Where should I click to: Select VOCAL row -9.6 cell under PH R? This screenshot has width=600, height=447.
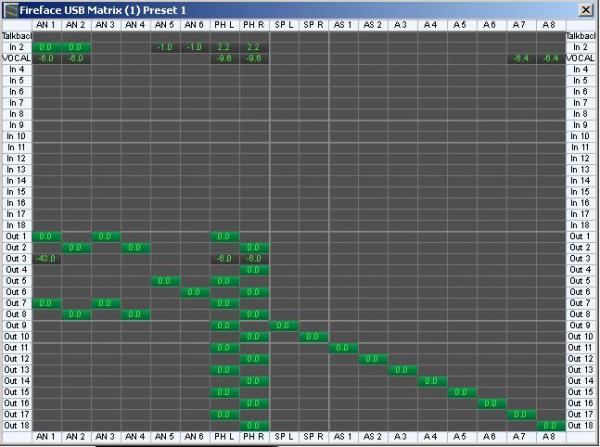[254, 58]
